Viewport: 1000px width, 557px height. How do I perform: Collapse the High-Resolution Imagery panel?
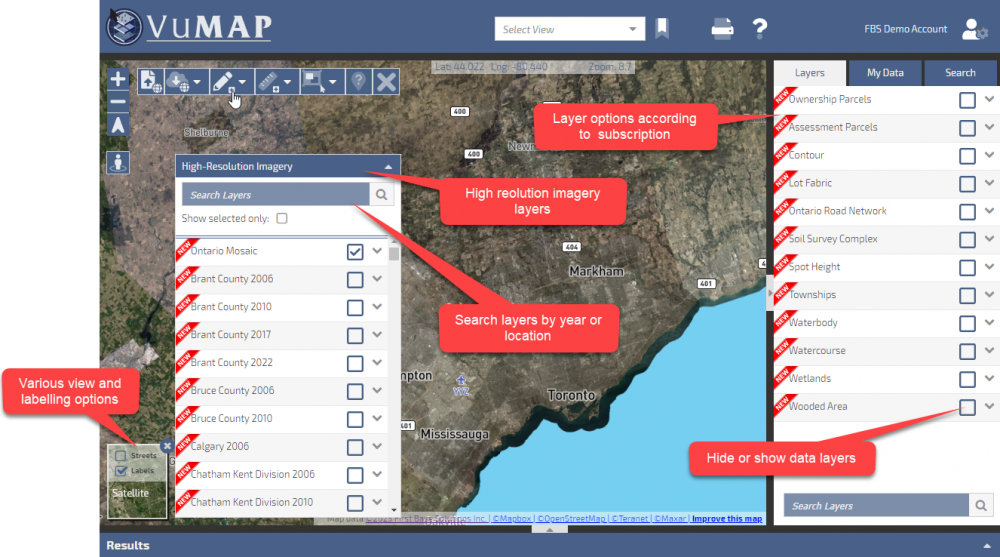(x=388, y=167)
